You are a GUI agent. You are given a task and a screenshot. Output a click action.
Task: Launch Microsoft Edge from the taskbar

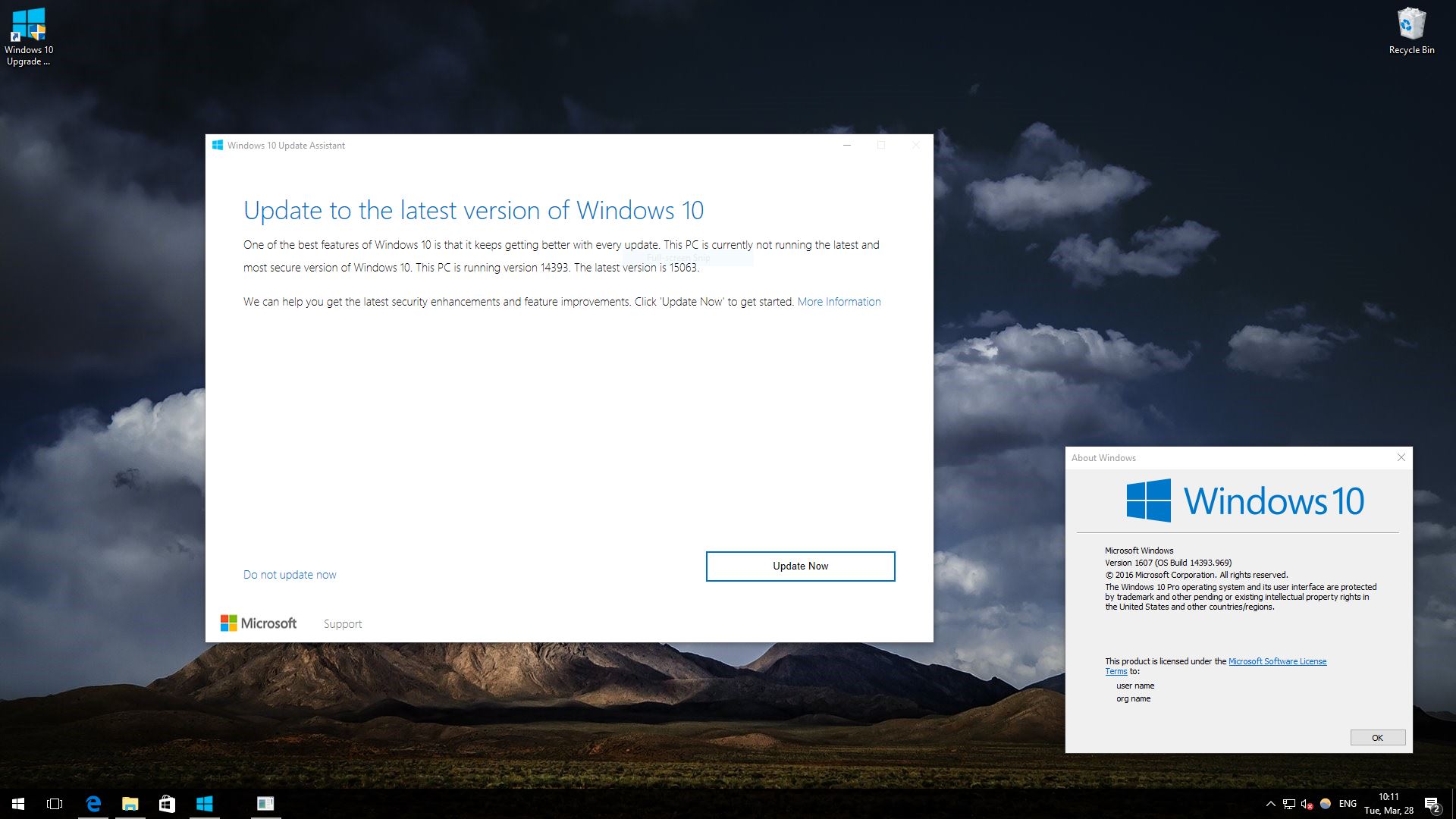click(x=93, y=804)
